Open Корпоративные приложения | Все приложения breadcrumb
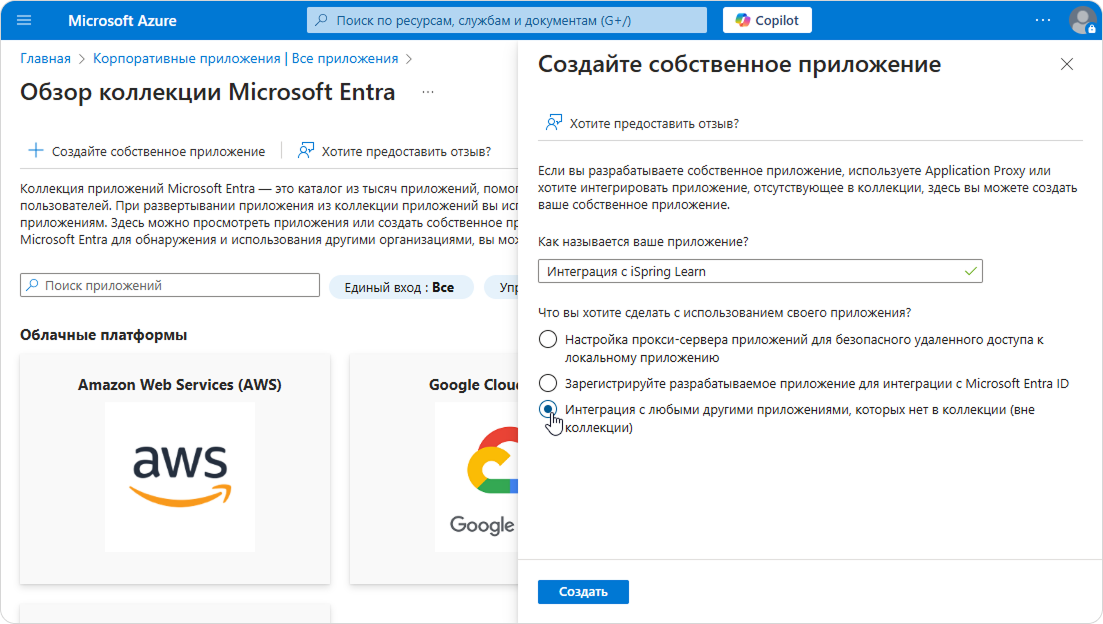The width and height of the screenshot is (1103, 624). 246,58
